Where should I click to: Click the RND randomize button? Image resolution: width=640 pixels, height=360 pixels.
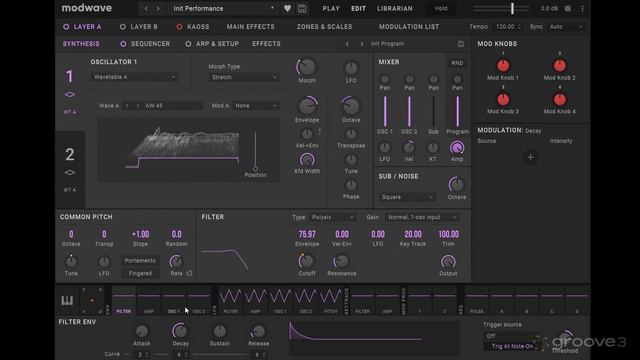coord(457,63)
